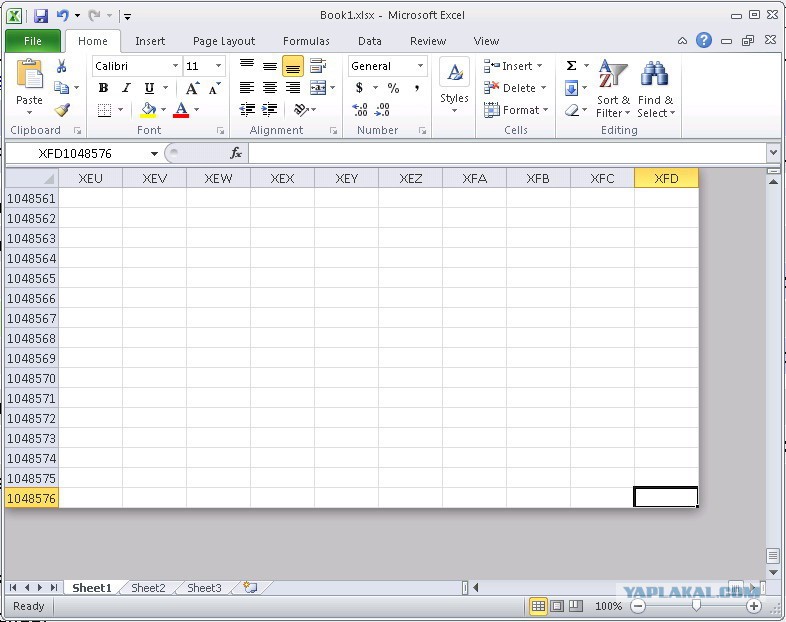Screen dimensions: 786x622
Task: Switch to the Page Layout tab
Action: (224, 41)
